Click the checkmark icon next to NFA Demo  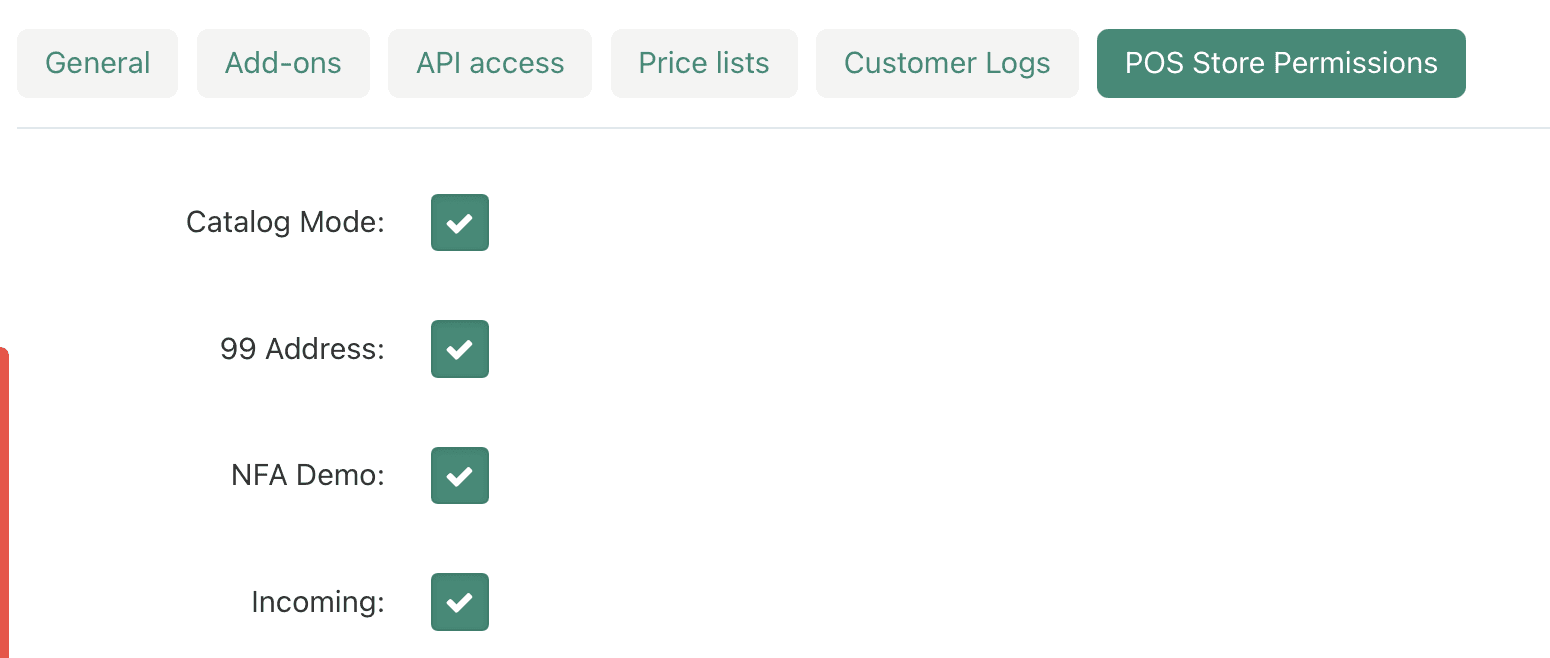pos(460,476)
